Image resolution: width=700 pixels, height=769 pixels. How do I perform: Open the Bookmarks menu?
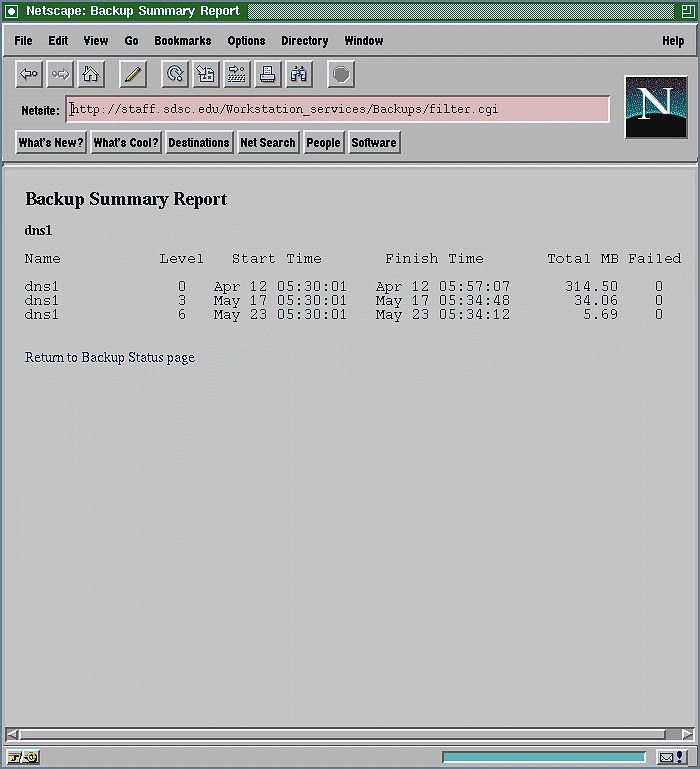tap(182, 41)
